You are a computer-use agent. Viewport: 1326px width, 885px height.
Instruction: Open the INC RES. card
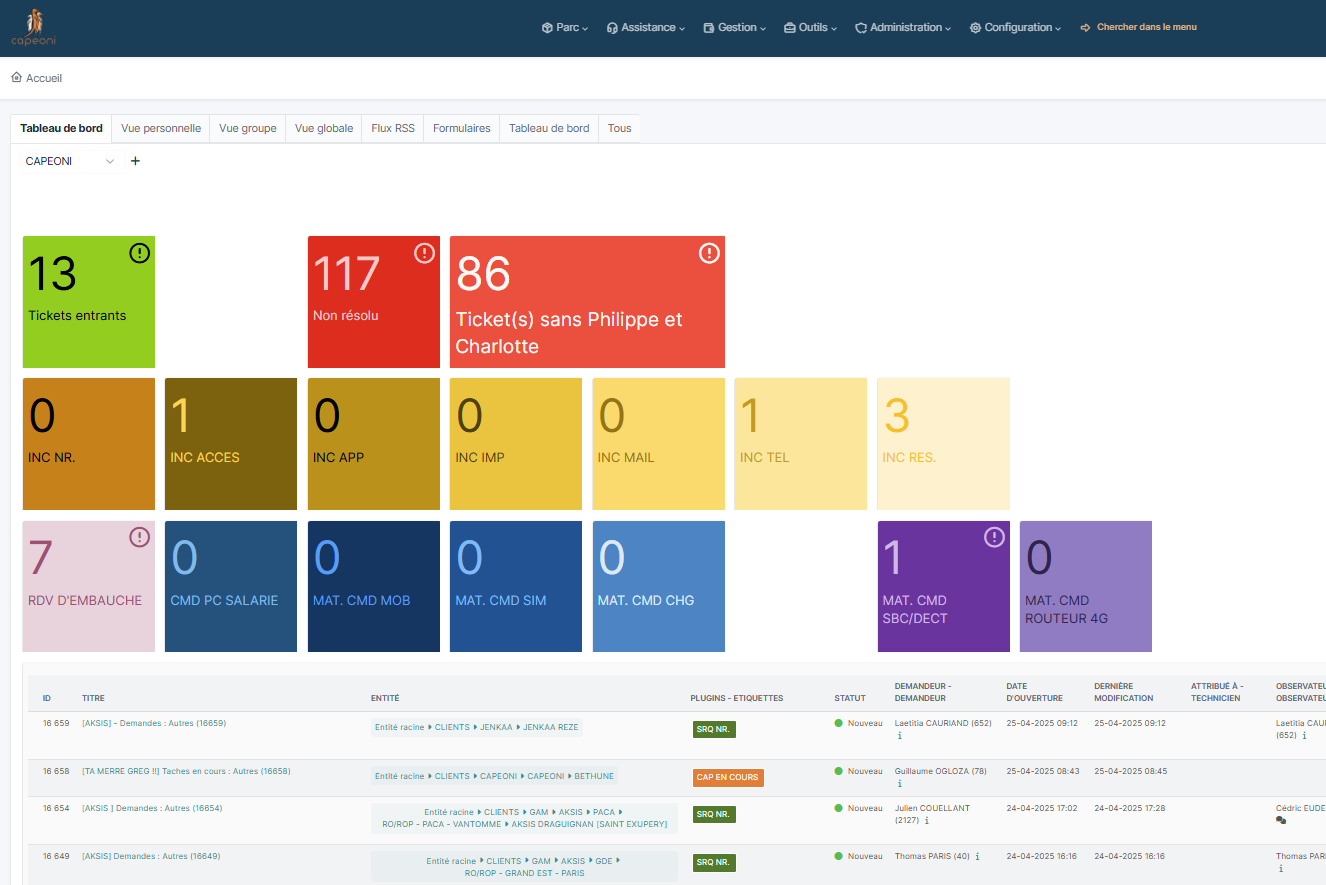pos(944,444)
